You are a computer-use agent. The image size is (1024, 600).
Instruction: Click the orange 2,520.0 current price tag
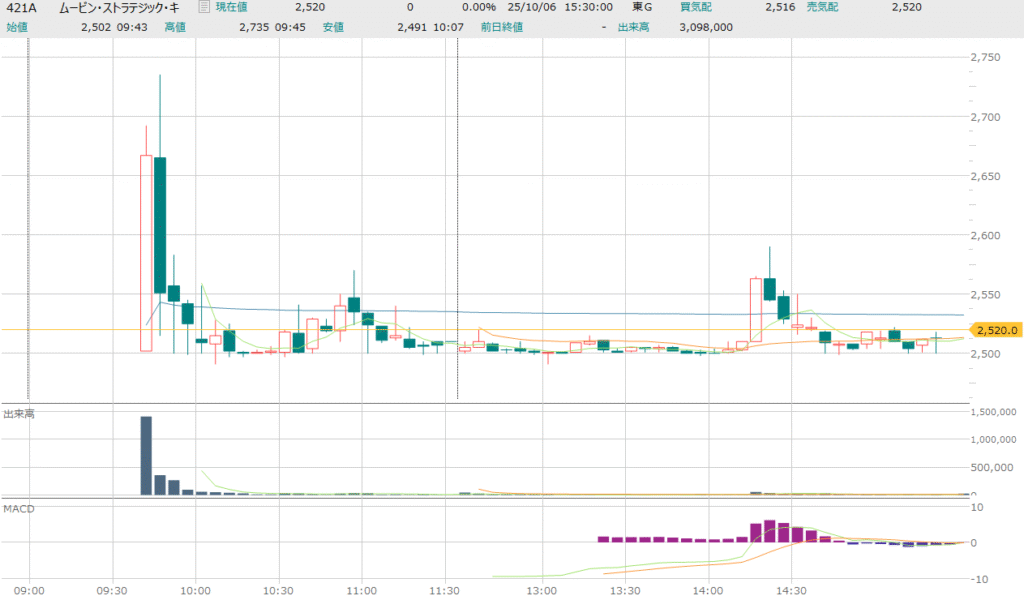[996, 330]
